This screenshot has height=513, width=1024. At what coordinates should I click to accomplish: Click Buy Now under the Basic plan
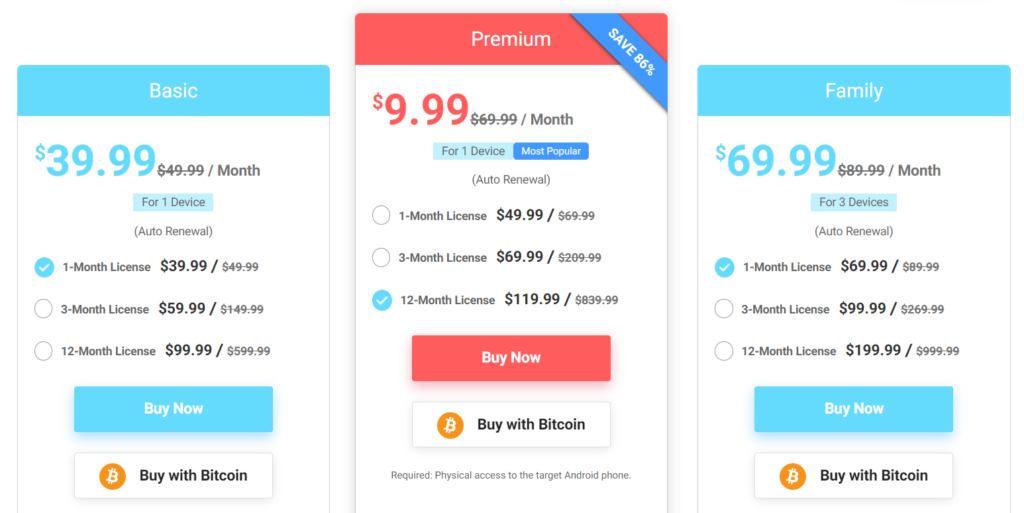coord(173,409)
